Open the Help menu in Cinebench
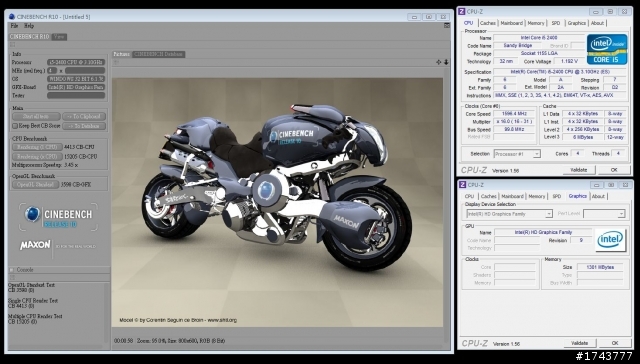This screenshot has width=640, height=364. coord(29,26)
